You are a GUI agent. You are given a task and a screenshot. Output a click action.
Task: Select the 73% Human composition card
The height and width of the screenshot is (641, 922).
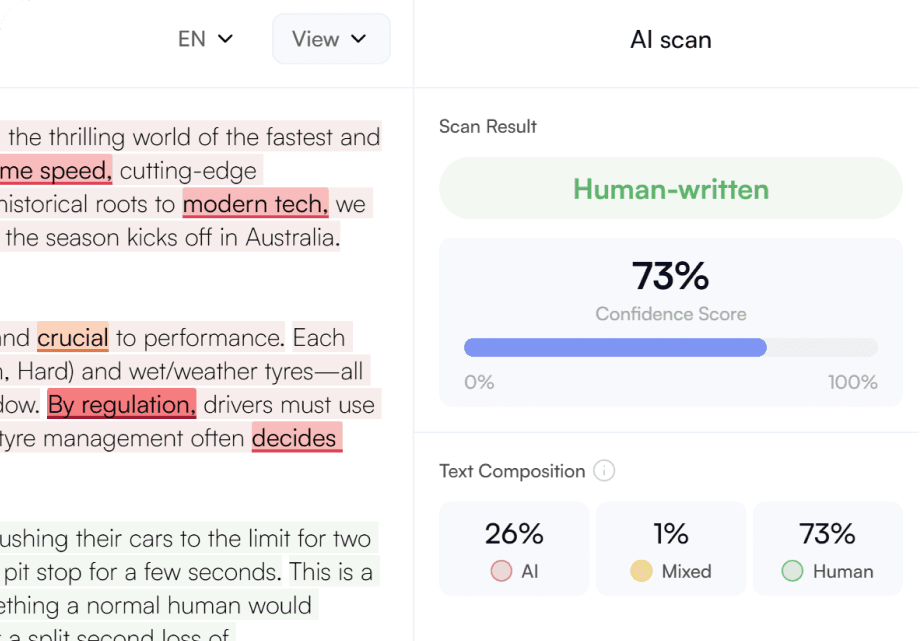click(x=828, y=549)
